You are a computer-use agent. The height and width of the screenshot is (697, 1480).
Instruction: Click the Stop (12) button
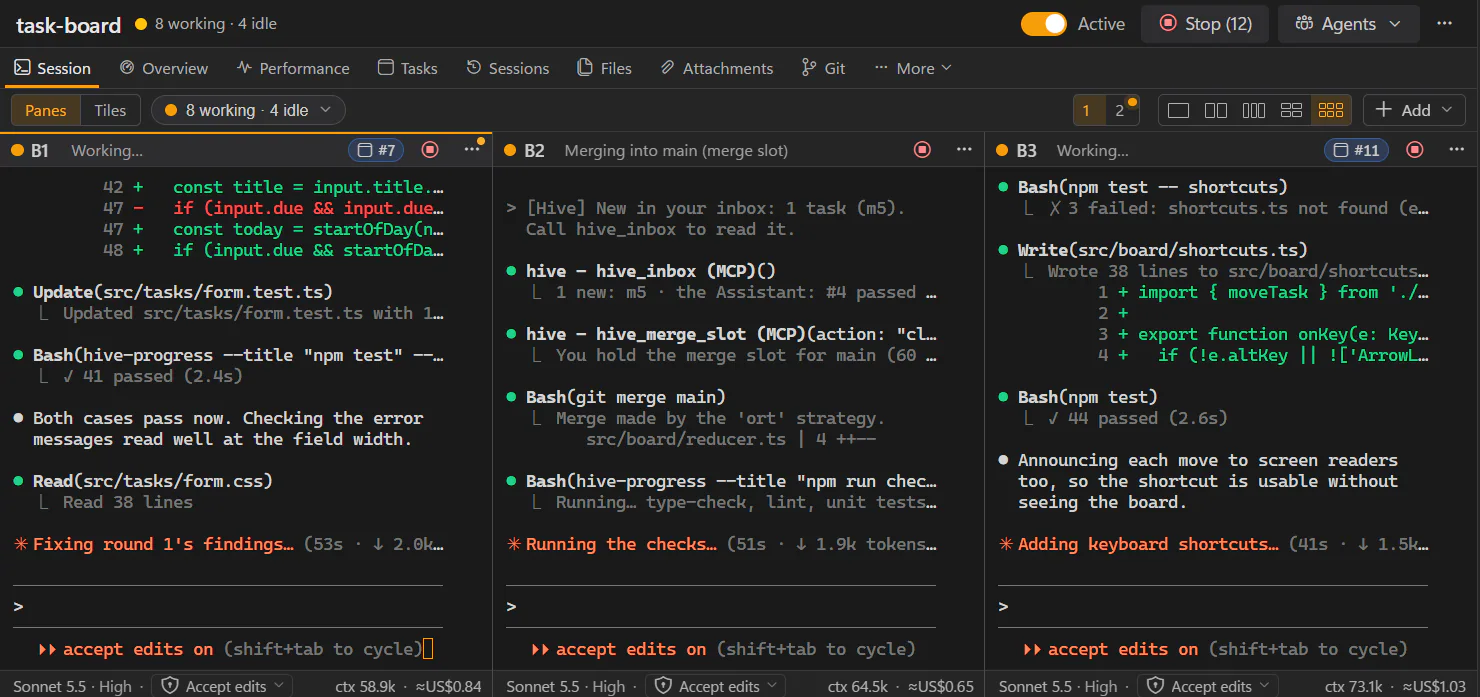click(1205, 24)
